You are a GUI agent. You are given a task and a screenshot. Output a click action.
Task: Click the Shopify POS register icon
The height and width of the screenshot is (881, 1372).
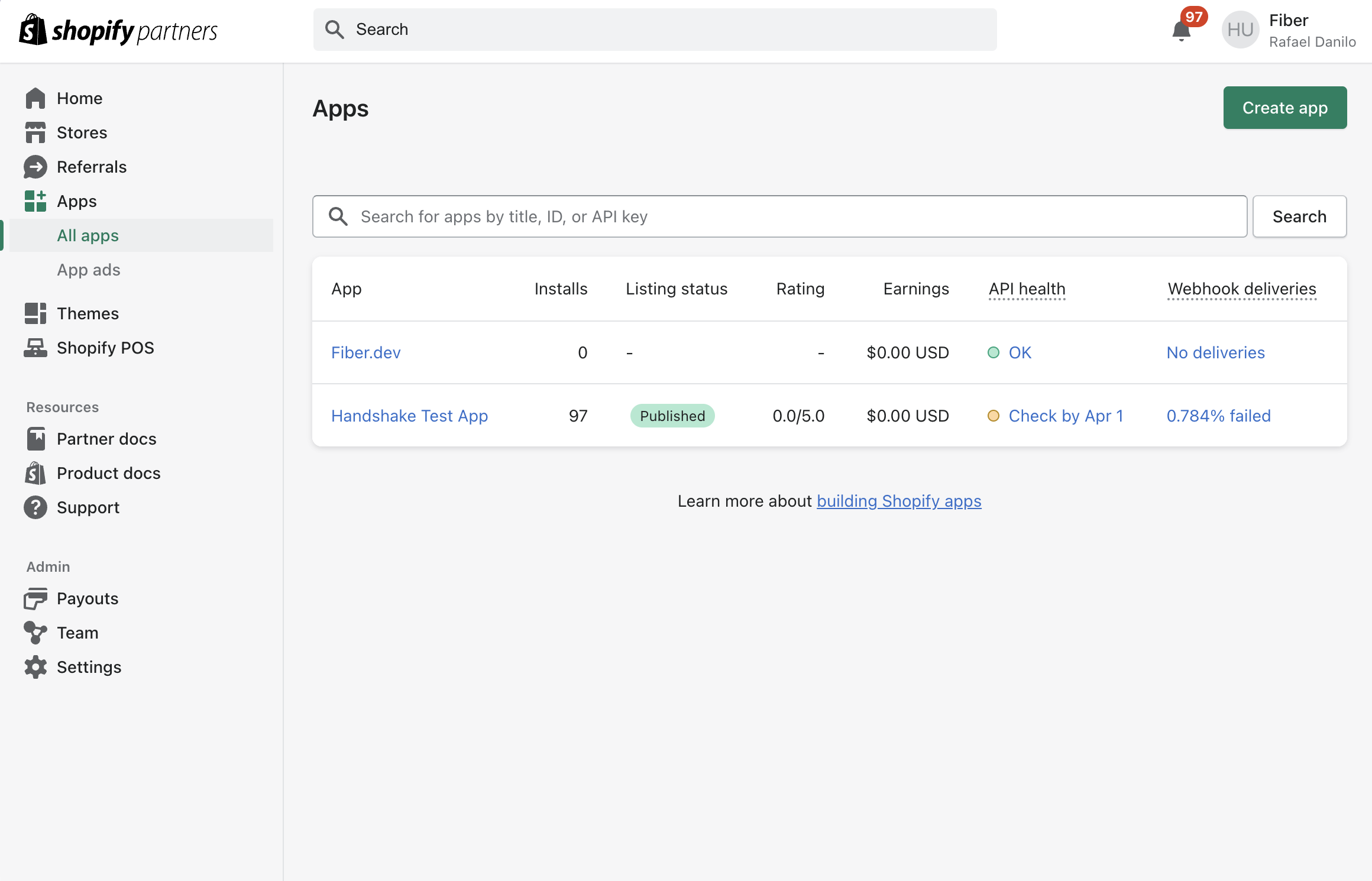[x=35, y=348]
